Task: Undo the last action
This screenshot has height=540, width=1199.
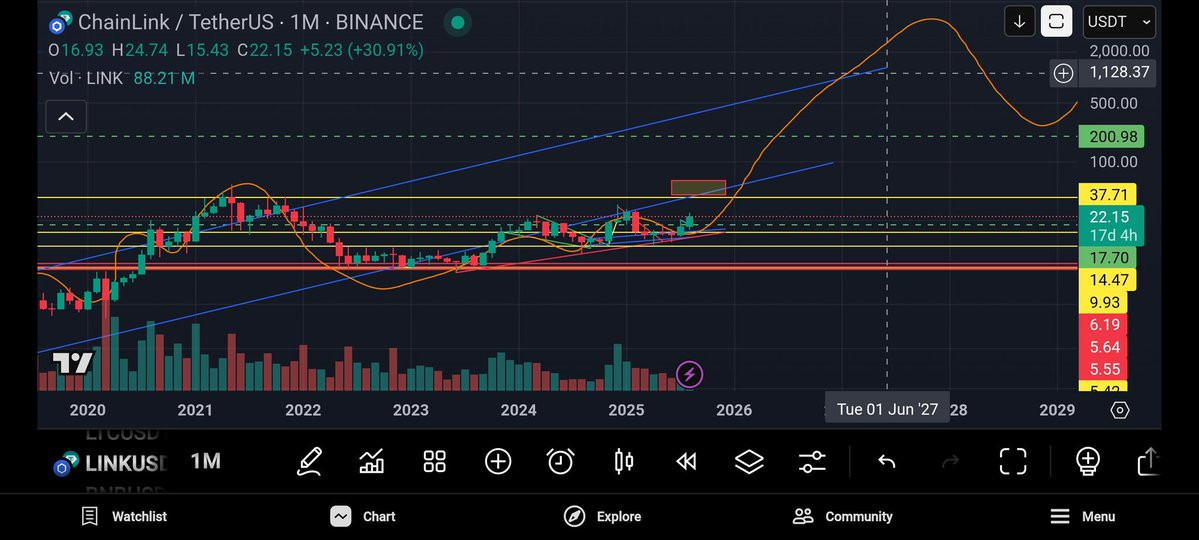Action: (x=886, y=461)
